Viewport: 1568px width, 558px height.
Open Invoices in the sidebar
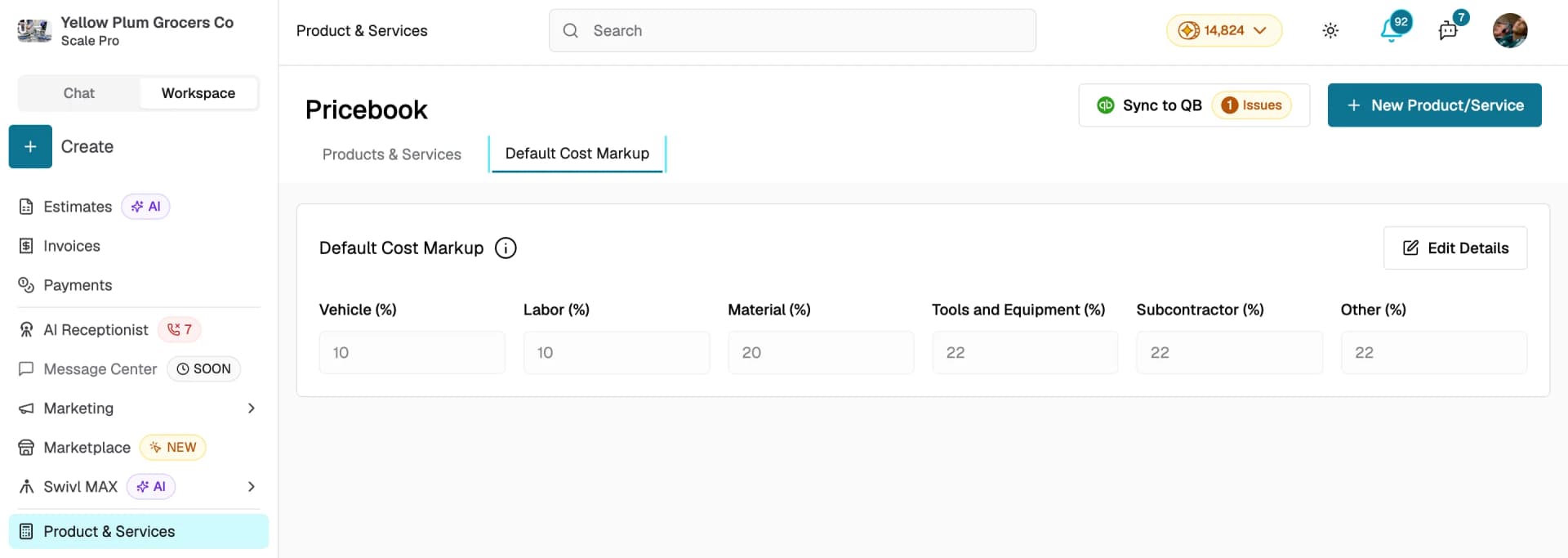tap(72, 246)
